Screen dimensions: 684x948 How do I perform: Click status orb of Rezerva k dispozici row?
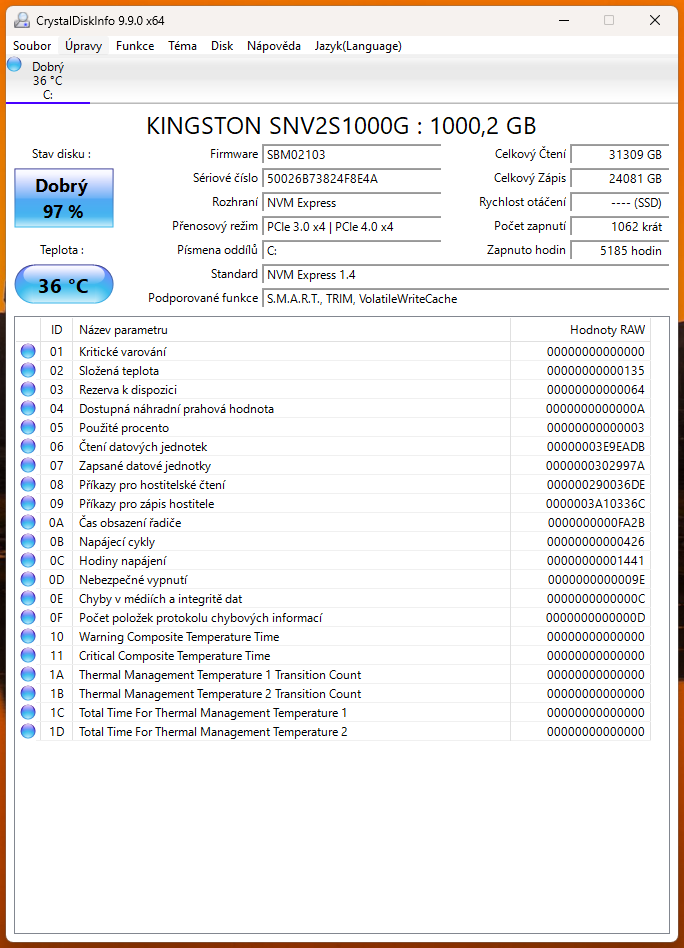tap(28, 389)
